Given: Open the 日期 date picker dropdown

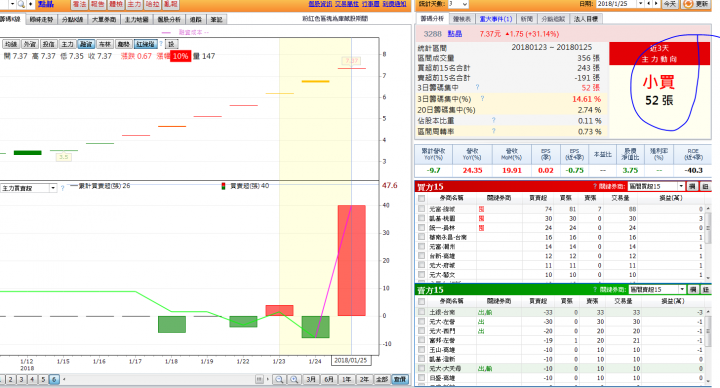Looking at the screenshot, I should coord(640,4).
